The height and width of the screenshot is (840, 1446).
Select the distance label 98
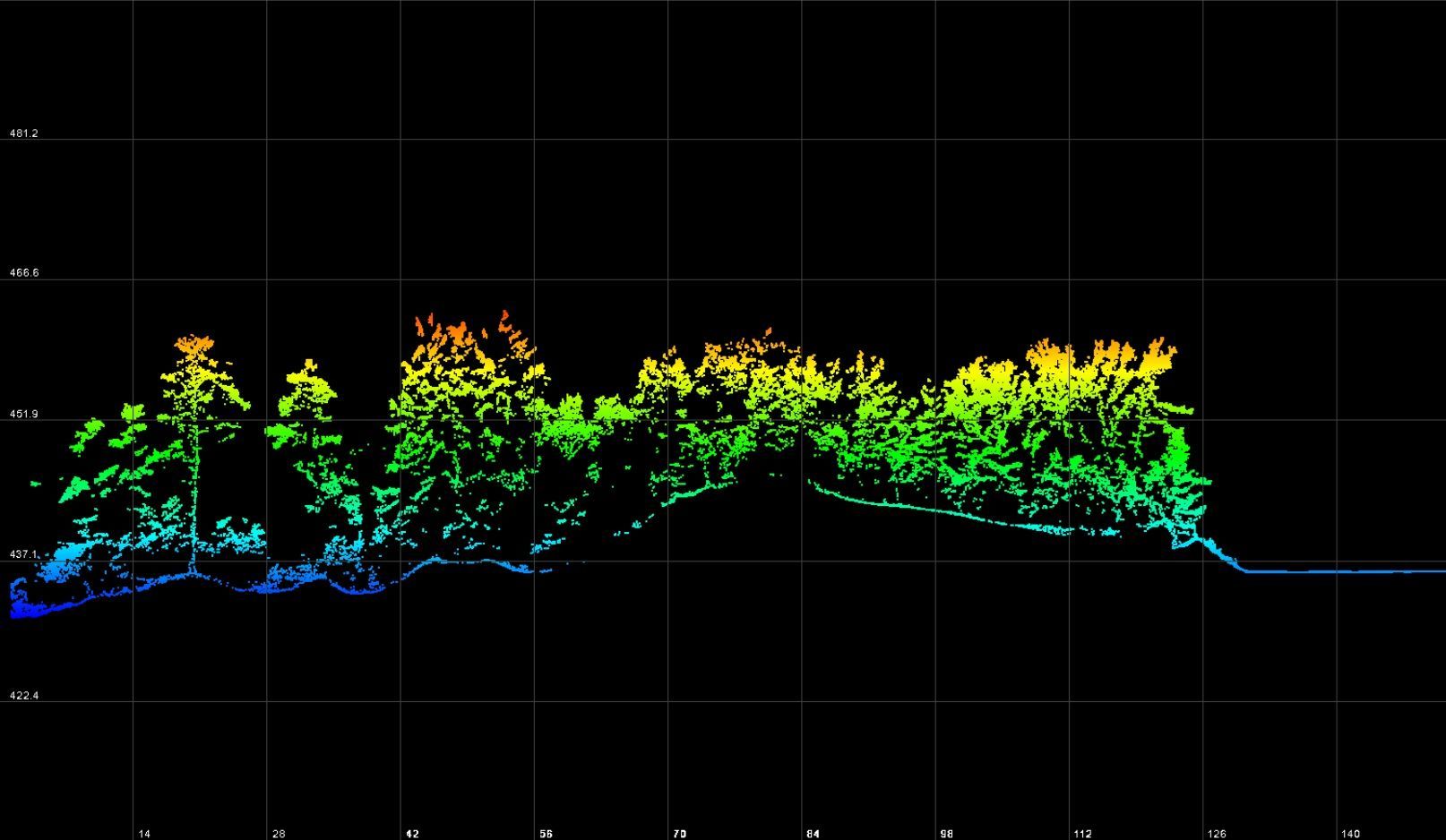(948, 831)
